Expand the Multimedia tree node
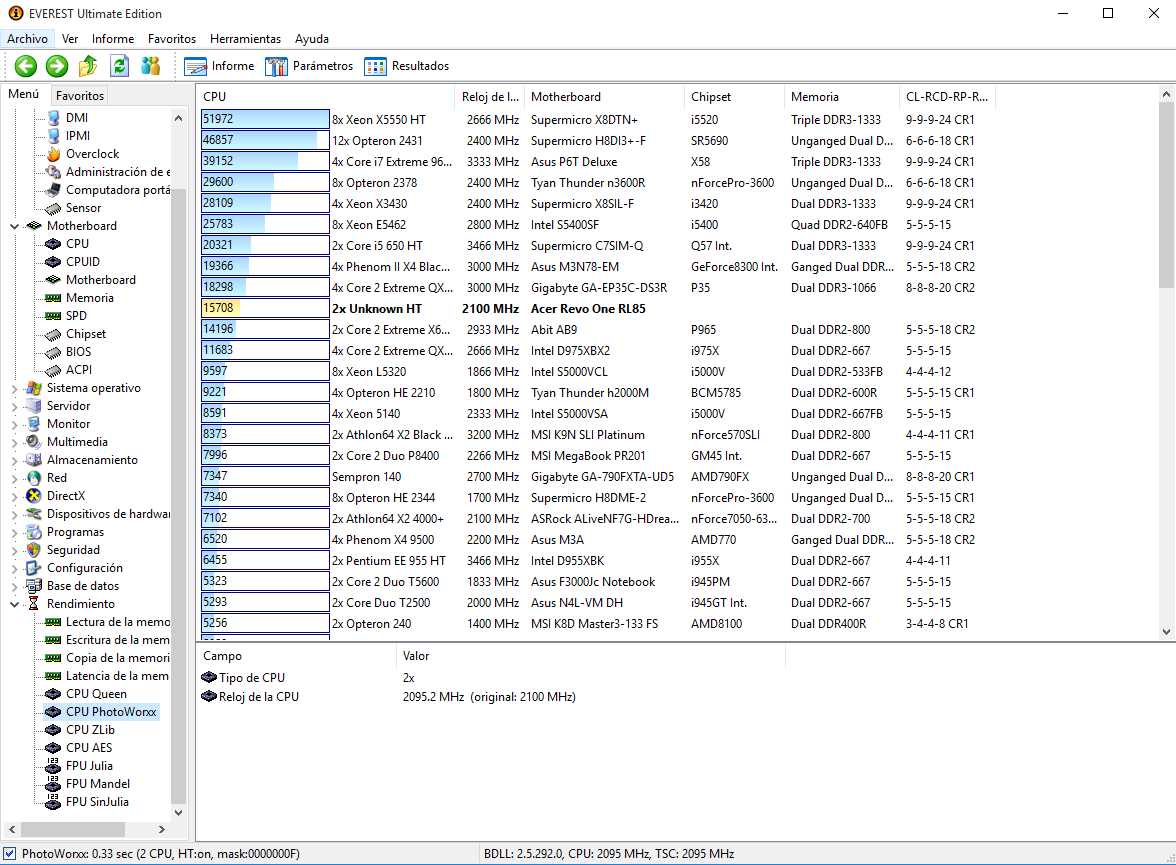Screen dimensions: 1176x865 pos(14,443)
